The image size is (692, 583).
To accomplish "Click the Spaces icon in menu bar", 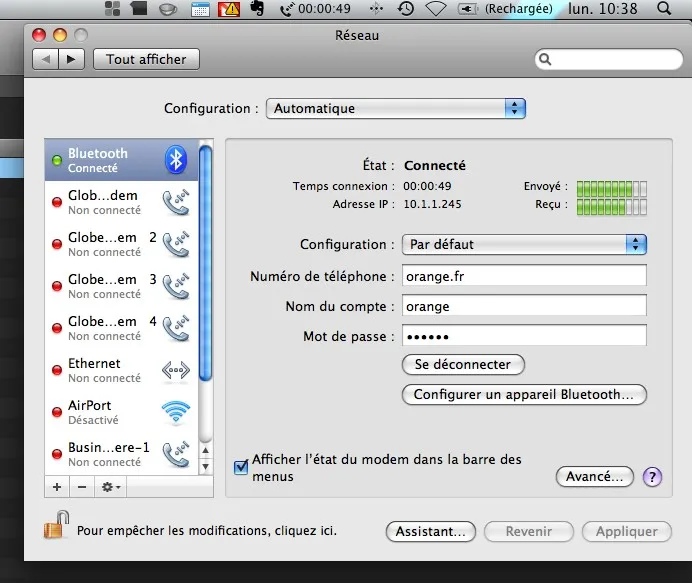I will coord(113,8).
